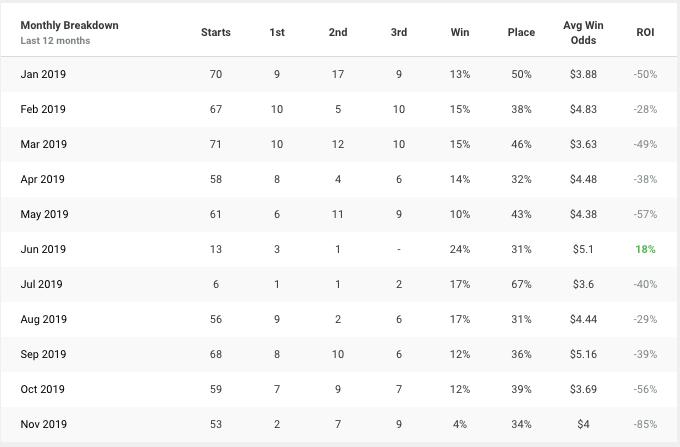Click the Win column header
Image resolution: width=680 pixels, height=447 pixels.
tap(460, 33)
